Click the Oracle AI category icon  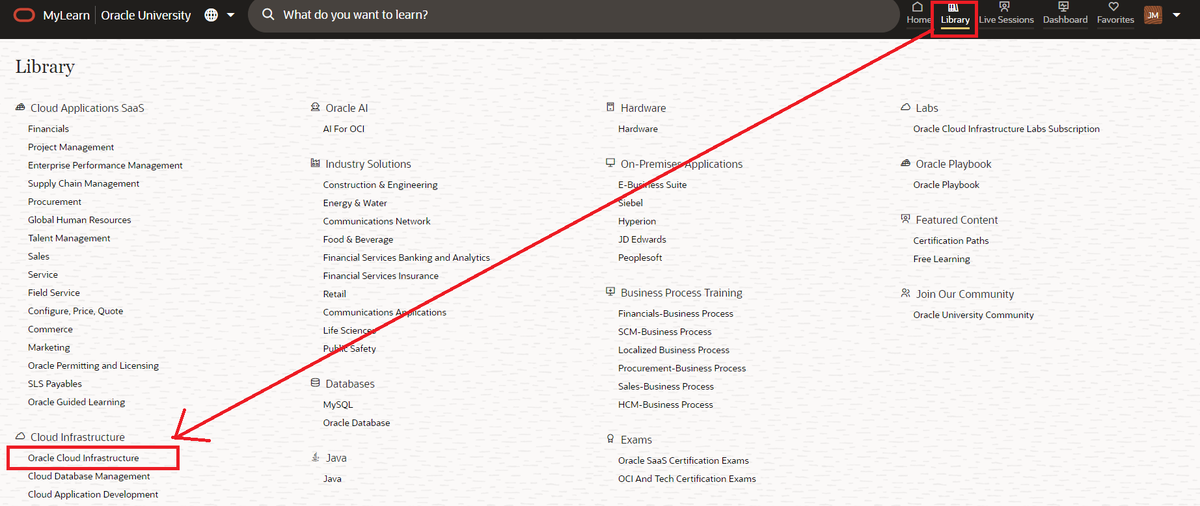coord(316,107)
